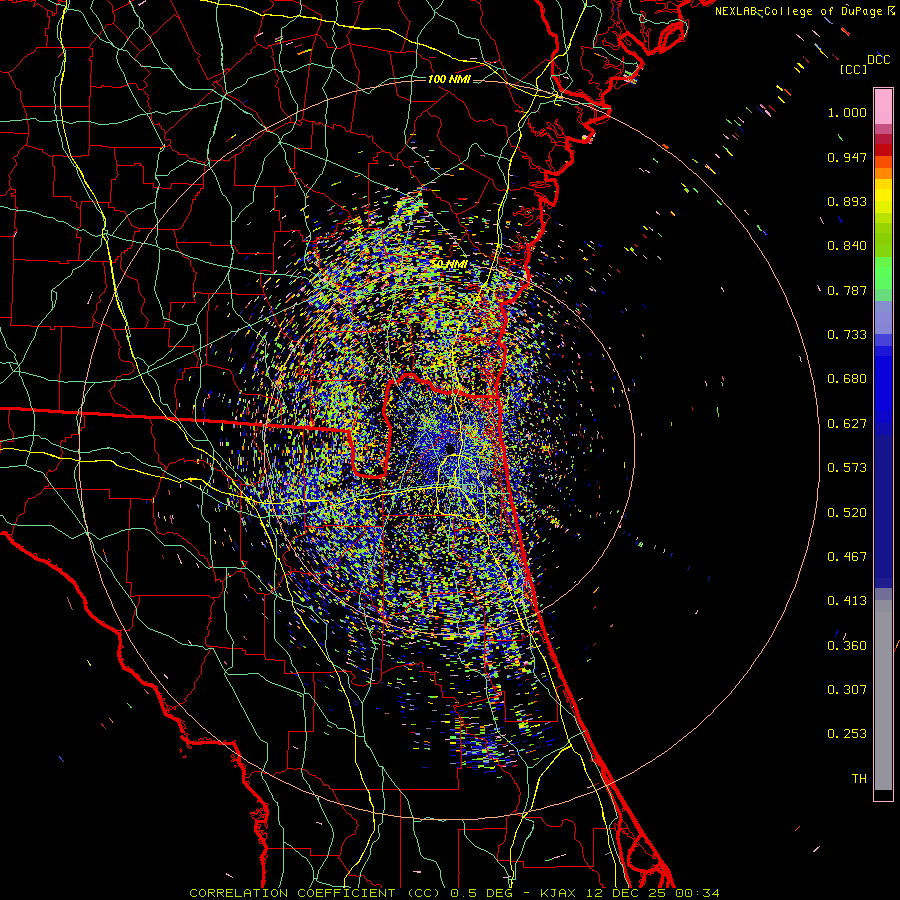Click the Correlation Coefficient caption at the bottom
900x900 pixels.
click(454, 893)
